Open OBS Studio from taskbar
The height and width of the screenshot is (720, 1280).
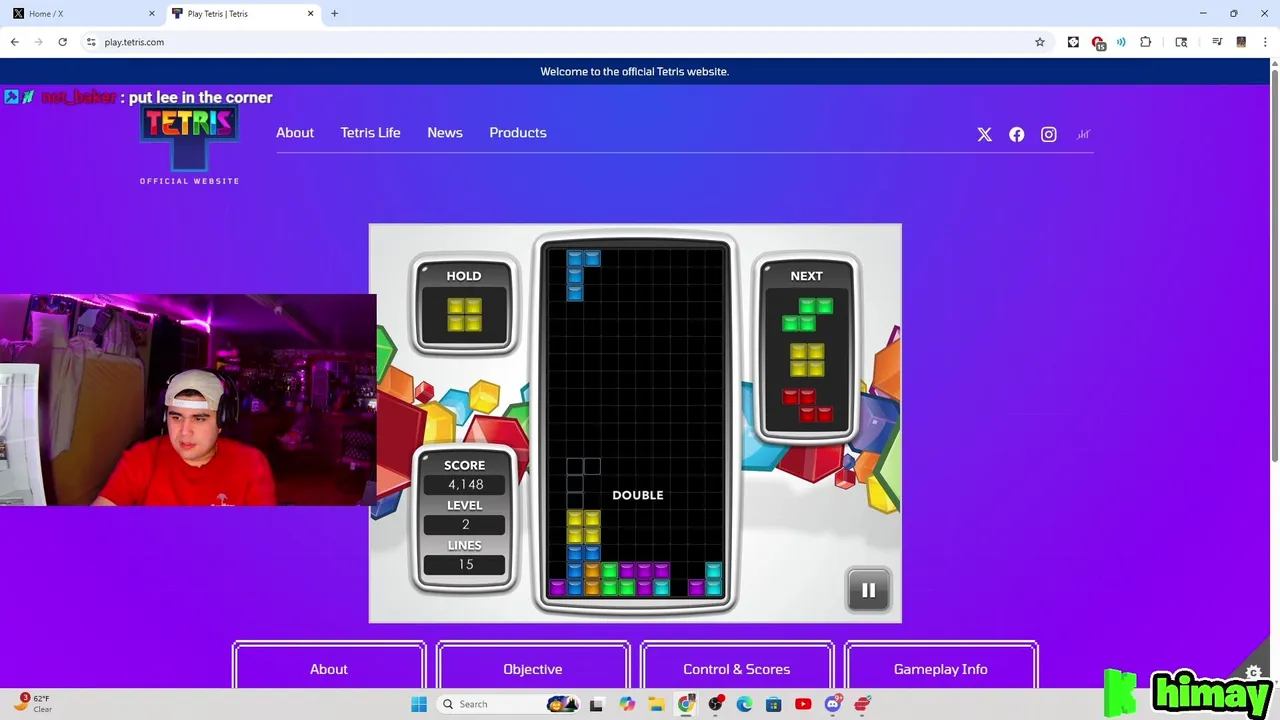click(715, 704)
